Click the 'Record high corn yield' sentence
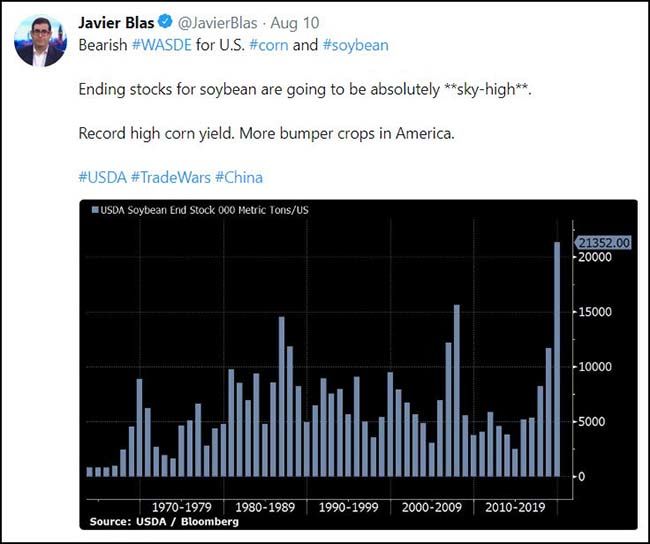This screenshot has height=544, width=650. pyautogui.click(x=265, y=133)
